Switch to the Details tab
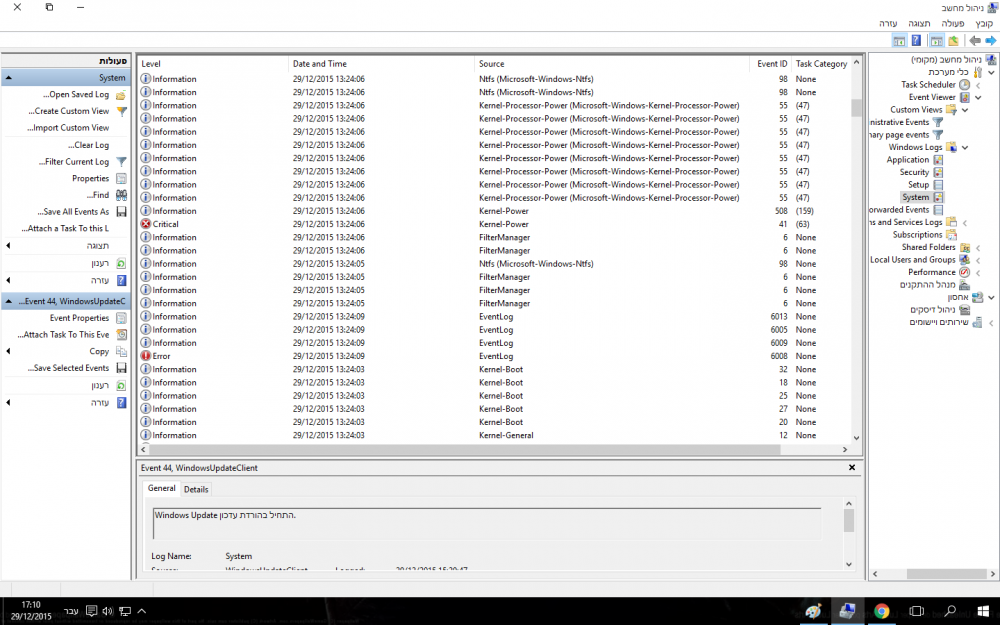1000x625 pixels. (x=196, y=489)
